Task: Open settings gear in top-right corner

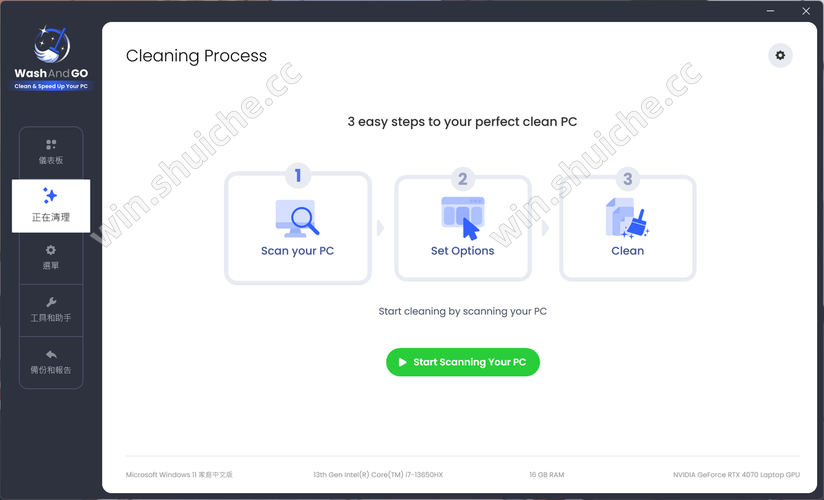Action: click(780, 55)
